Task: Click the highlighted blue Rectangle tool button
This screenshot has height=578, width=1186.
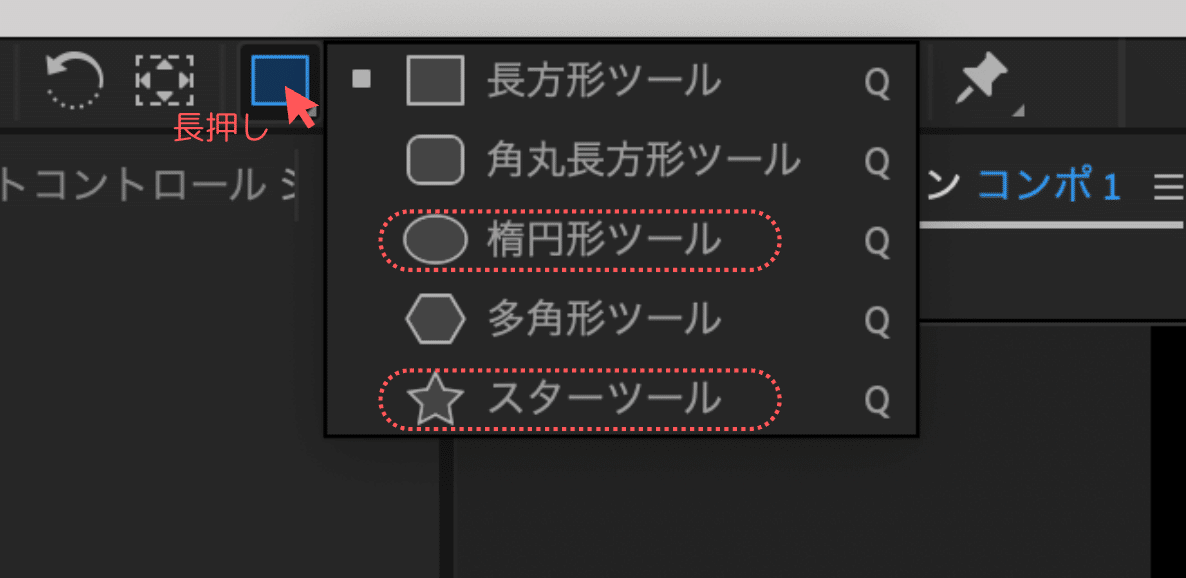Action: pos(280,80)
